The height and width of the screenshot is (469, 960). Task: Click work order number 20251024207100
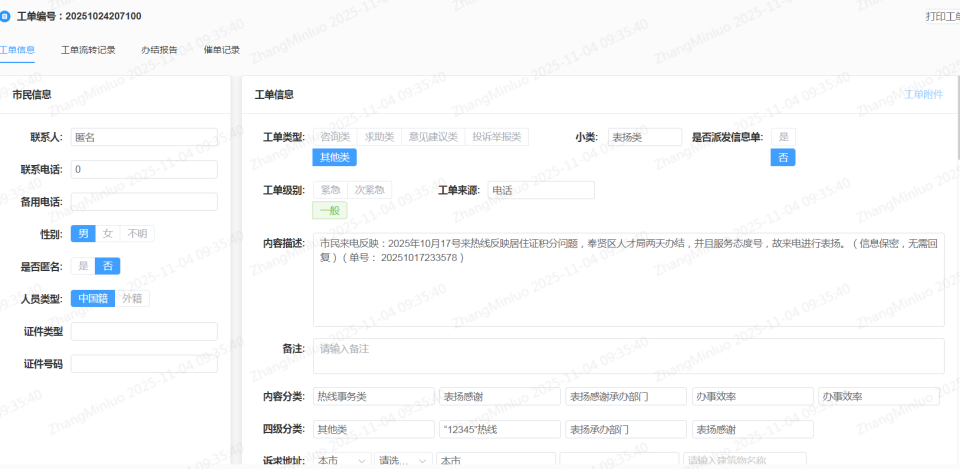pos(103,17)
